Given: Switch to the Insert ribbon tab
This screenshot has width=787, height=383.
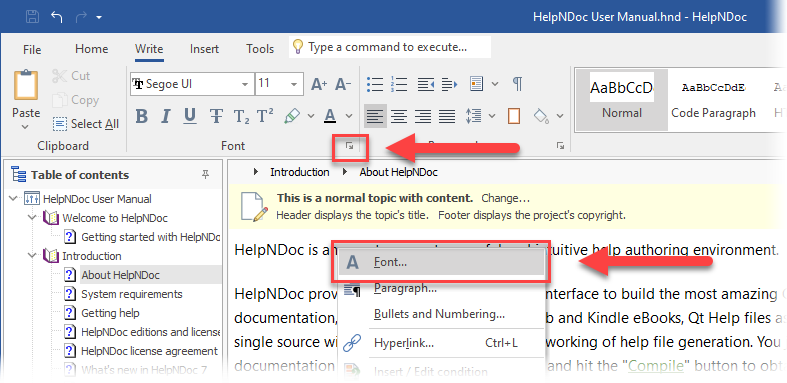Looking at the screenshot, I should click(x=204, y=49).
